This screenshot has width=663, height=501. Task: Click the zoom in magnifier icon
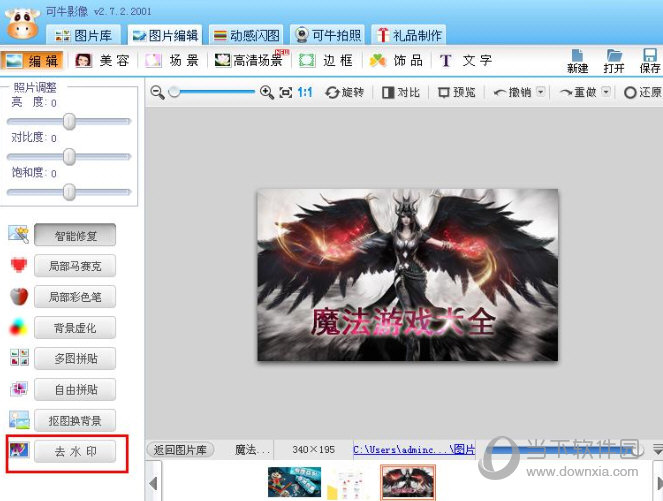click(266, 92)
